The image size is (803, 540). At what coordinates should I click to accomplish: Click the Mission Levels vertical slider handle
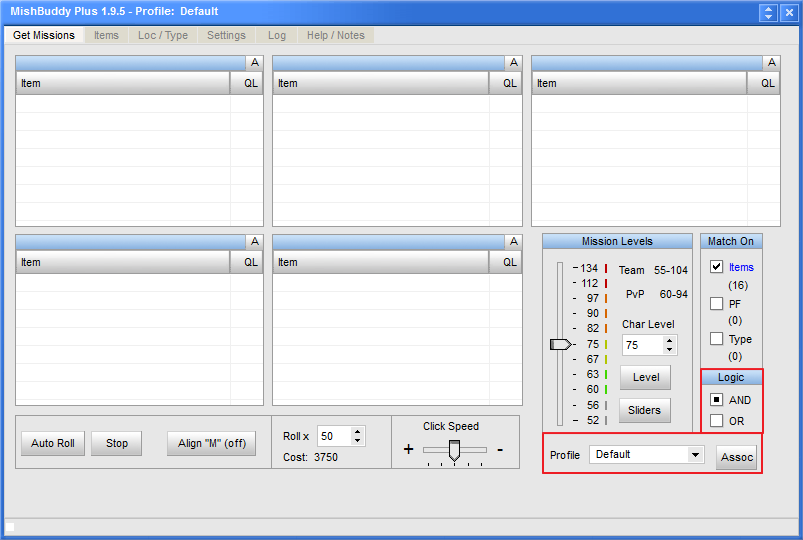(560, 344)
